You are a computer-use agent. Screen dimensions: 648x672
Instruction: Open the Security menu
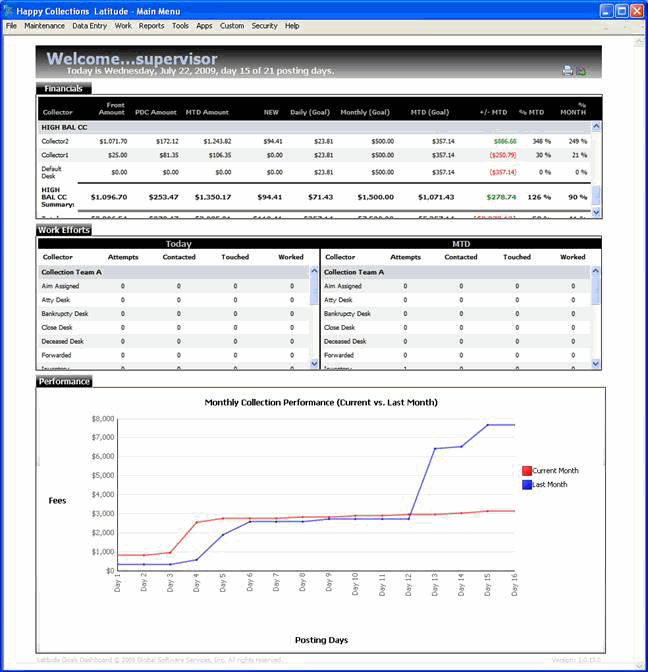[x=264, y=26]
